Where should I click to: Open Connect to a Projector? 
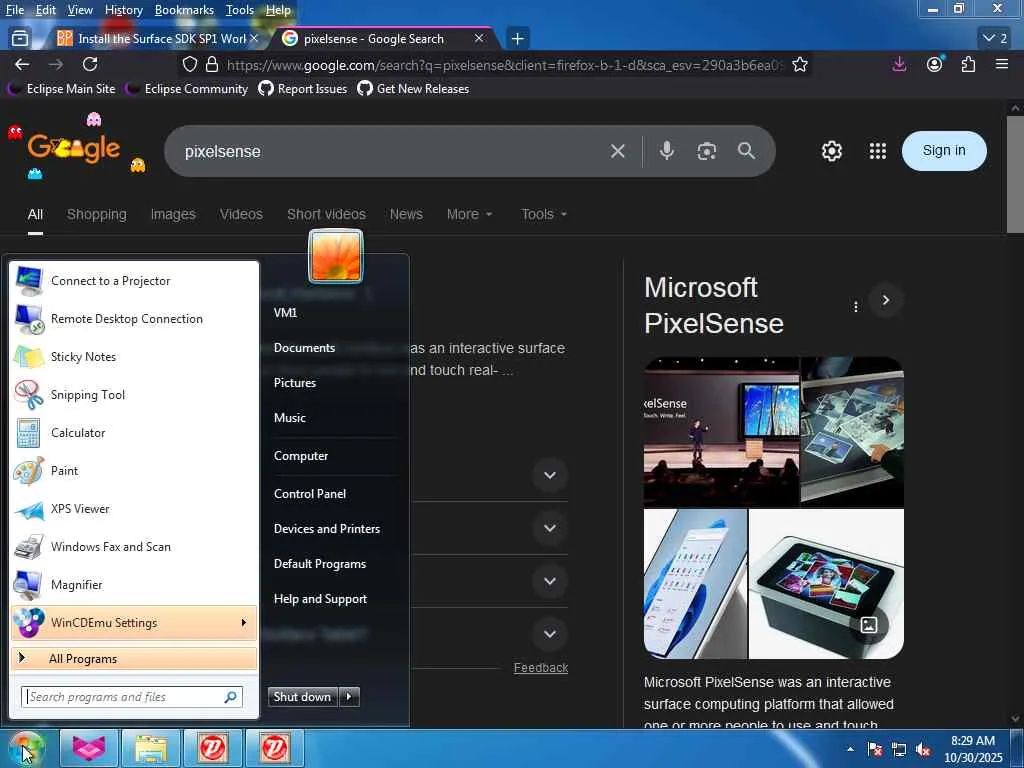coord(134,281)
